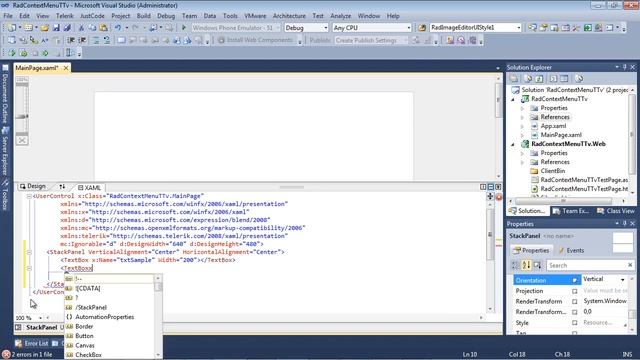Screen dimensions: 640x360
Task: Switch the designer to vertical split view
Action: click(x=483, y=187)
